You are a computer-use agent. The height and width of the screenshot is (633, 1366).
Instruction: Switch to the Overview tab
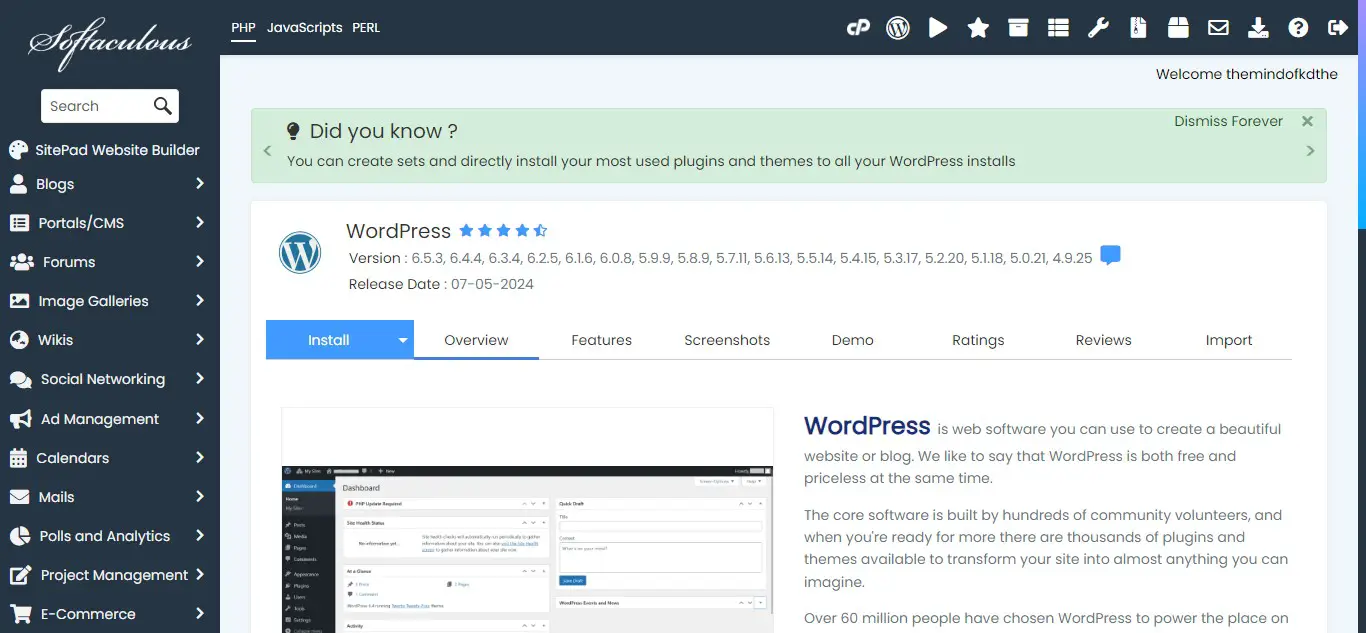click(476, 340)
